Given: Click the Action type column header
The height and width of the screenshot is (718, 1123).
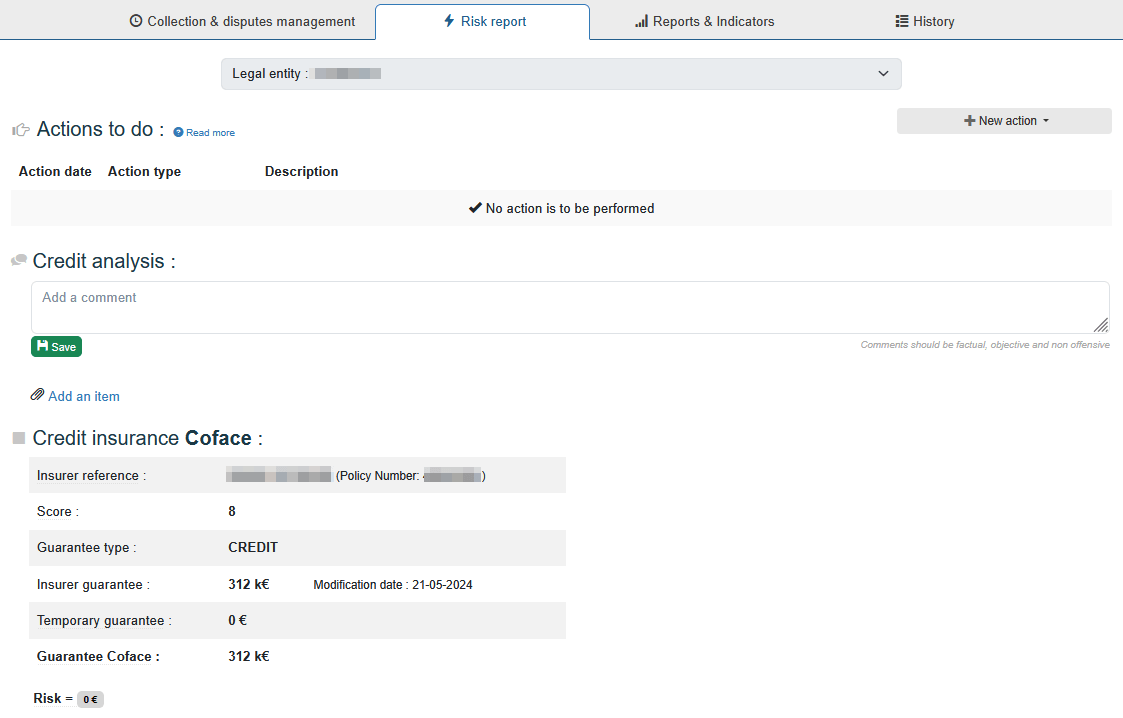Looking at the screenshot, I should (x=144, y=172).
